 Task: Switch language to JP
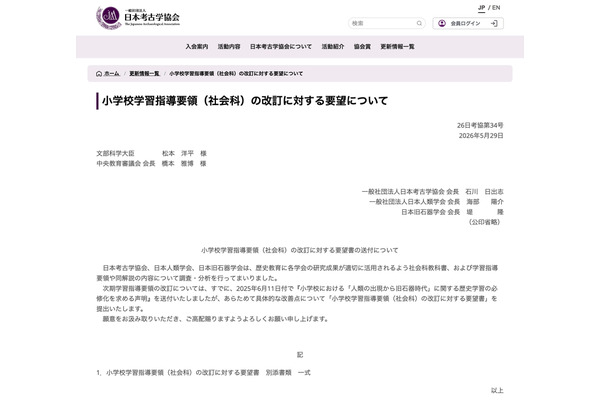(x=481, y=8)
